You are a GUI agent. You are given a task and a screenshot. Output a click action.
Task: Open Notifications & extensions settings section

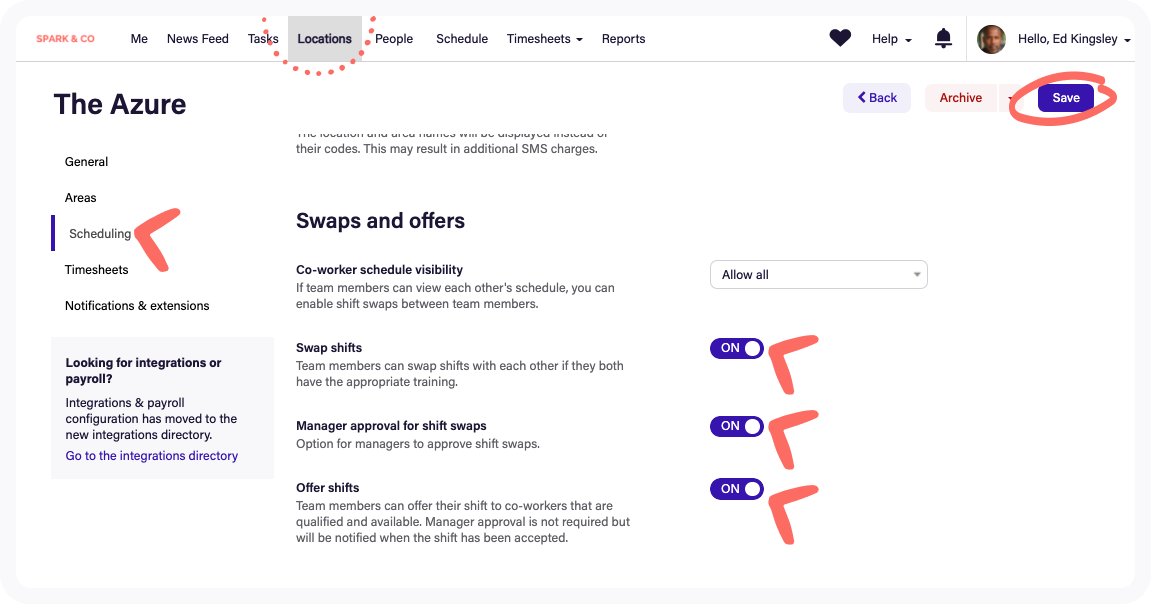[x=137, y=306]
